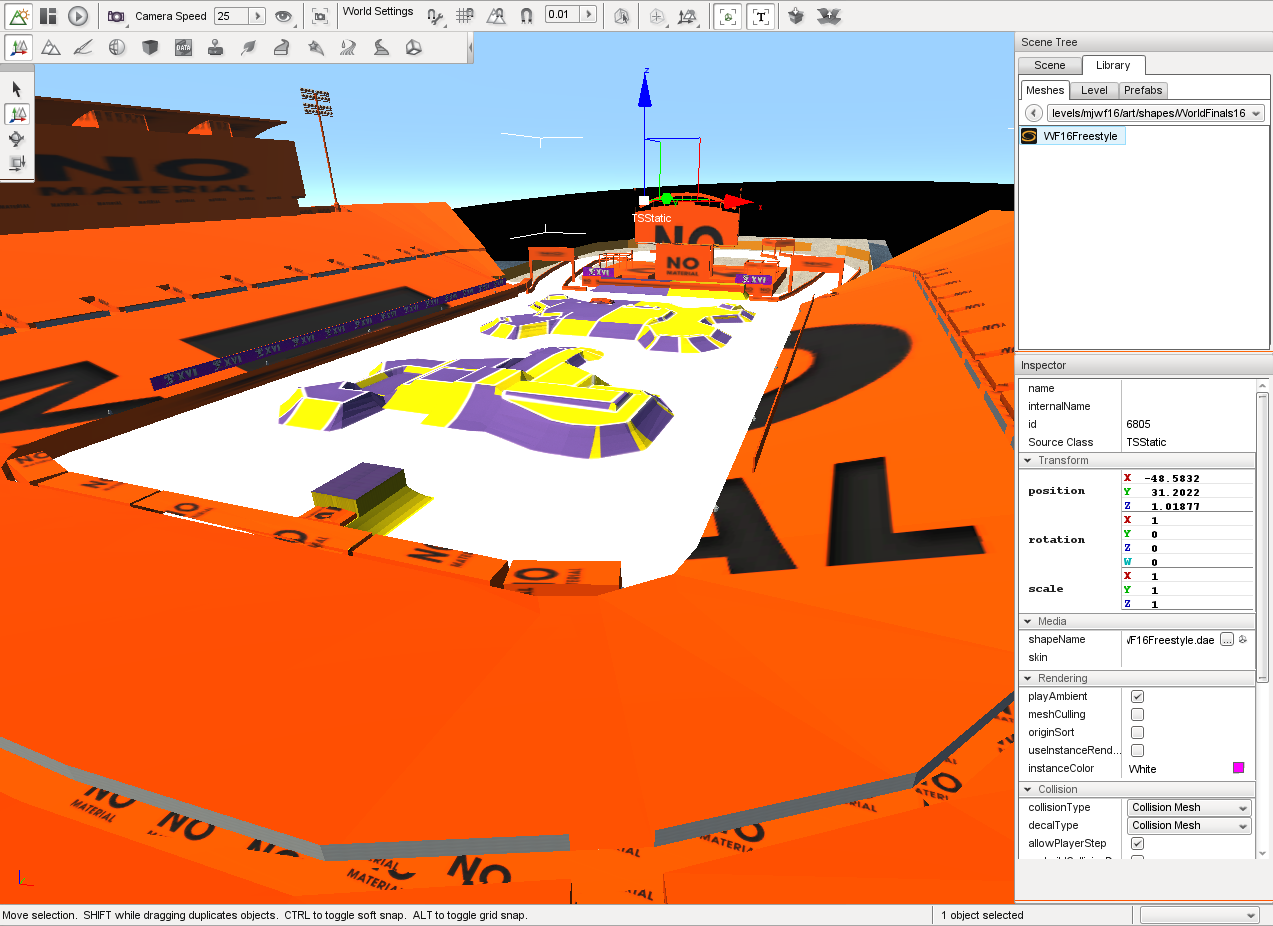The width and height of the screenshot is (1273, 926).
Task: Enable the useInstanceRend checkbox
Action: coord(1137,751)
